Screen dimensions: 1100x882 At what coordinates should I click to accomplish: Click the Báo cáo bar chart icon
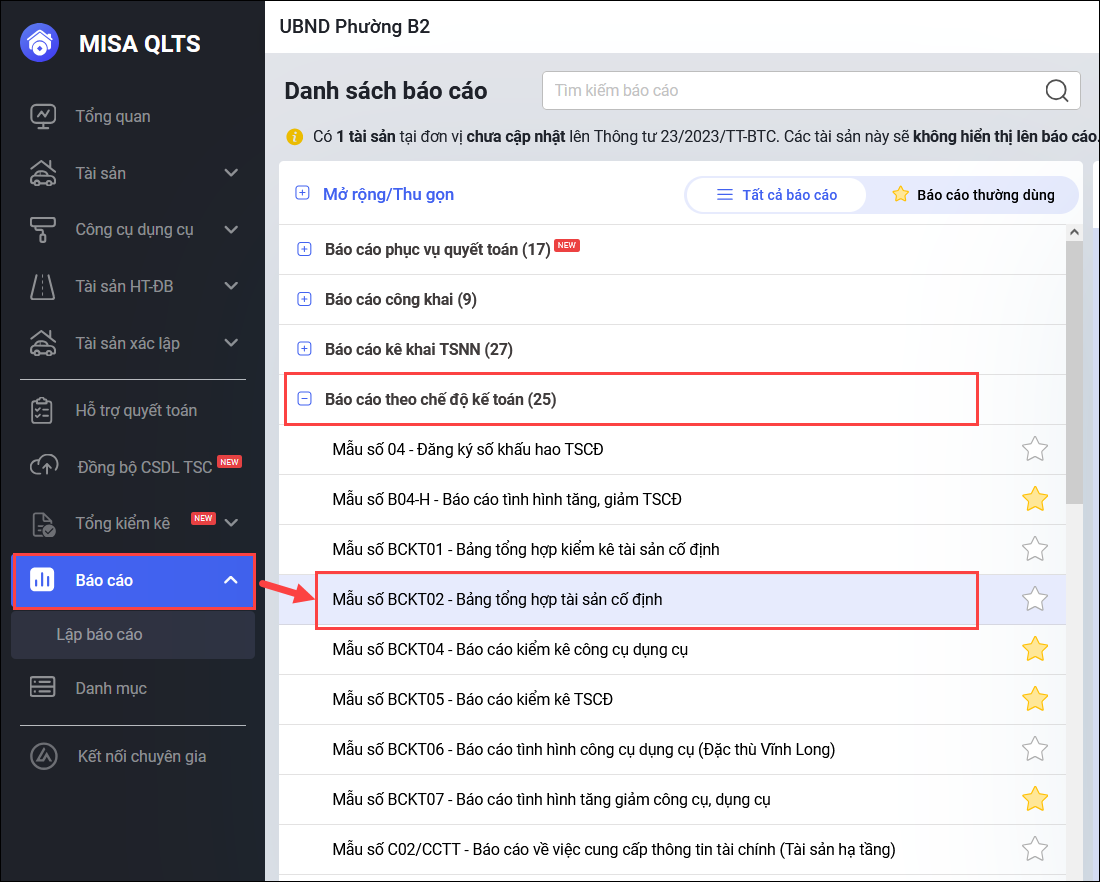[42, 580]
